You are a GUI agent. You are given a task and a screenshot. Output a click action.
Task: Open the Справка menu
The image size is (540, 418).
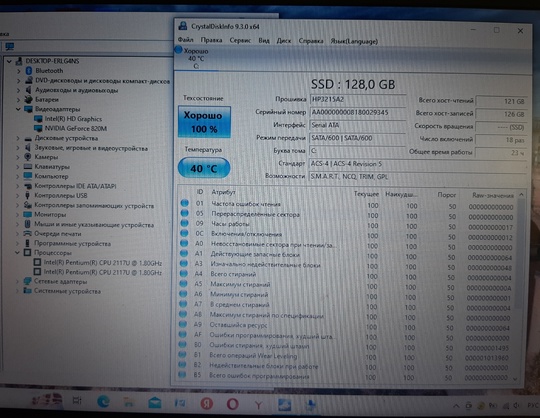point(311,41)
